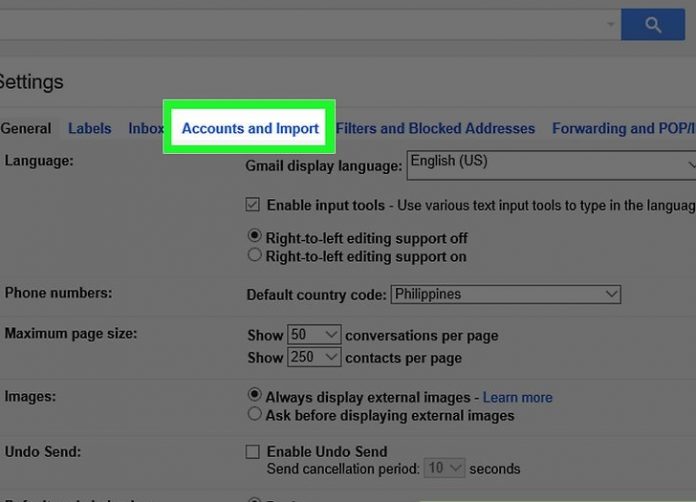Select Right-to-left editing support on
This screenshot has width=696, height=502.
coord(255,255)
